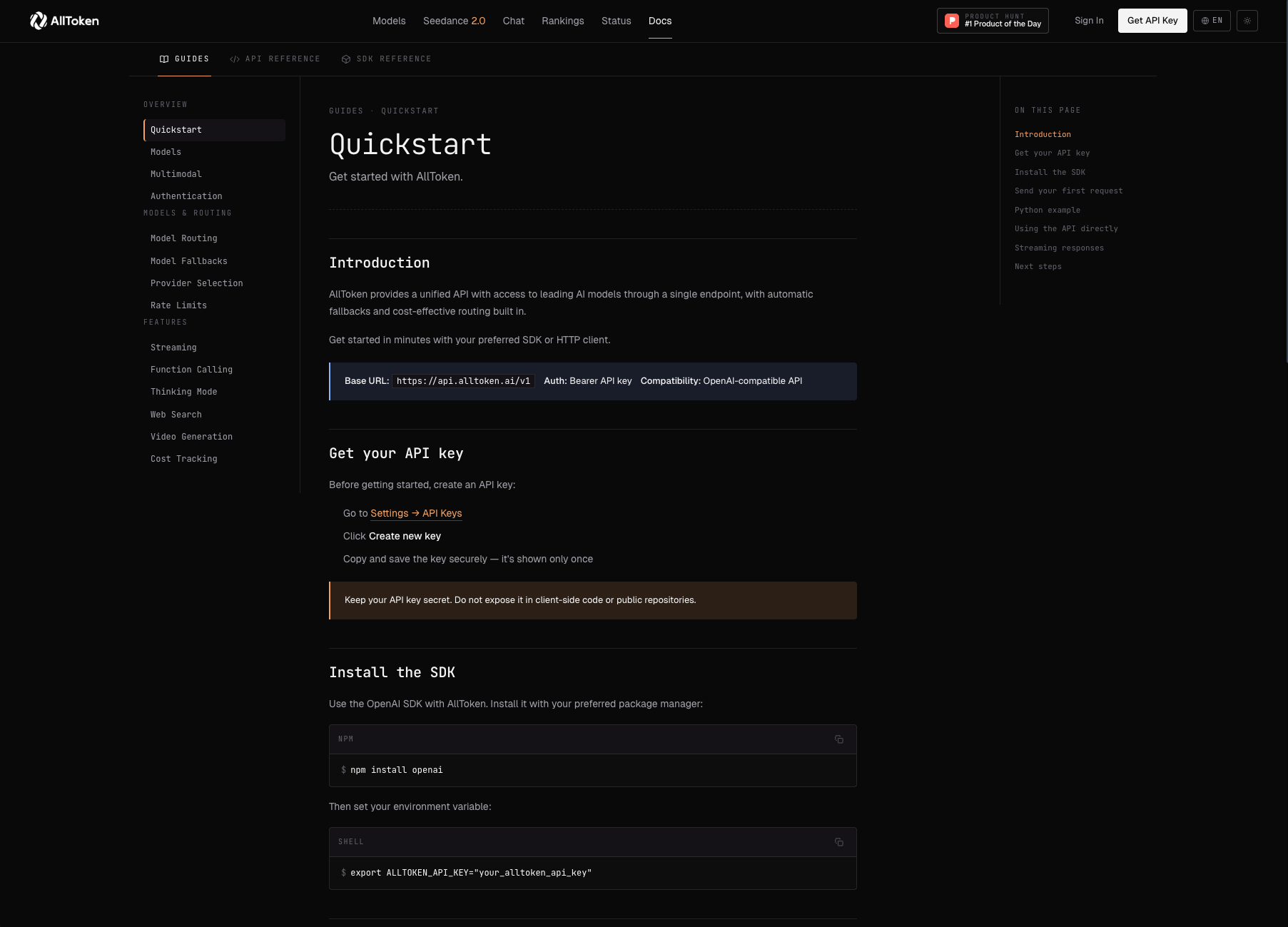Open the Authentication guide
Image resolution: width=1288 pixels, height=927 pixels.
click(x=214, y=196)
